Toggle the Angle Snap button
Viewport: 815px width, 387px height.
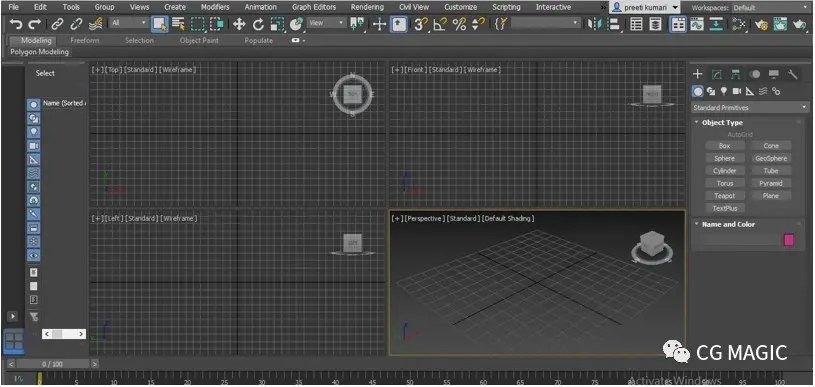click(x=440, y=24)
